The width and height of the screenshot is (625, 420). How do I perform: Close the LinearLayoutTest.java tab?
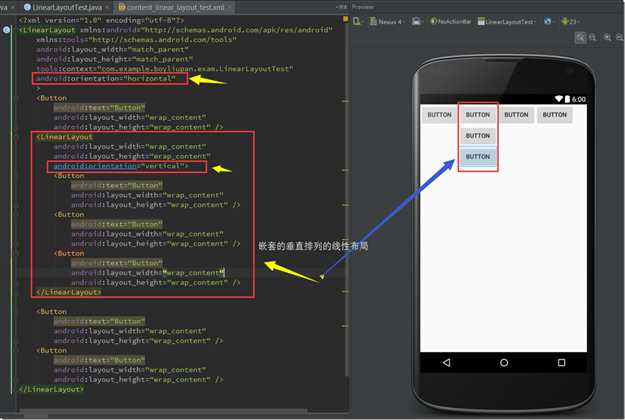coord(107,7)
